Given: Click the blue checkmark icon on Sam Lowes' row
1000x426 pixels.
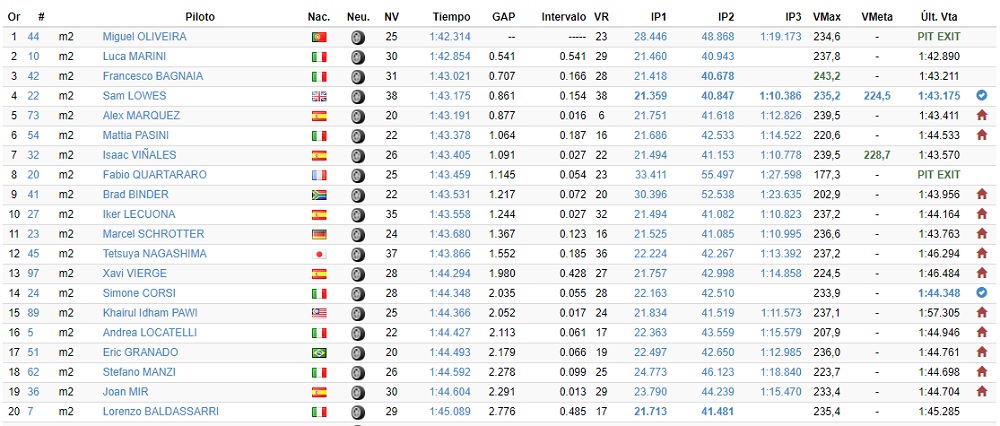Looking at the screenshot, I should click(x=981, y=96).
